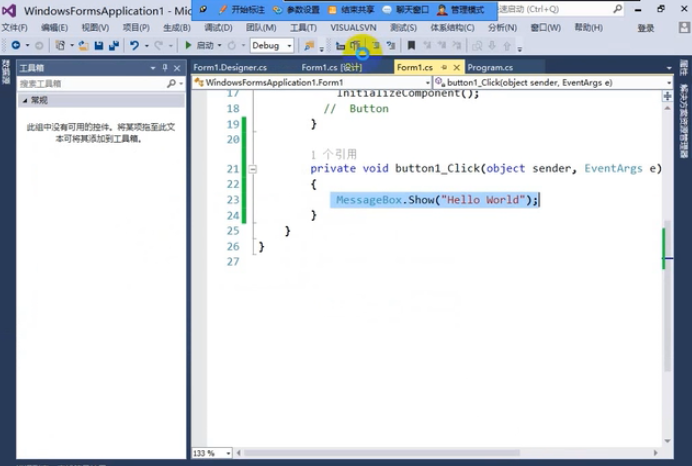Screen dimensions: 692x466
Task: Click in the Toolbox search field
Action: pos(92,83)
